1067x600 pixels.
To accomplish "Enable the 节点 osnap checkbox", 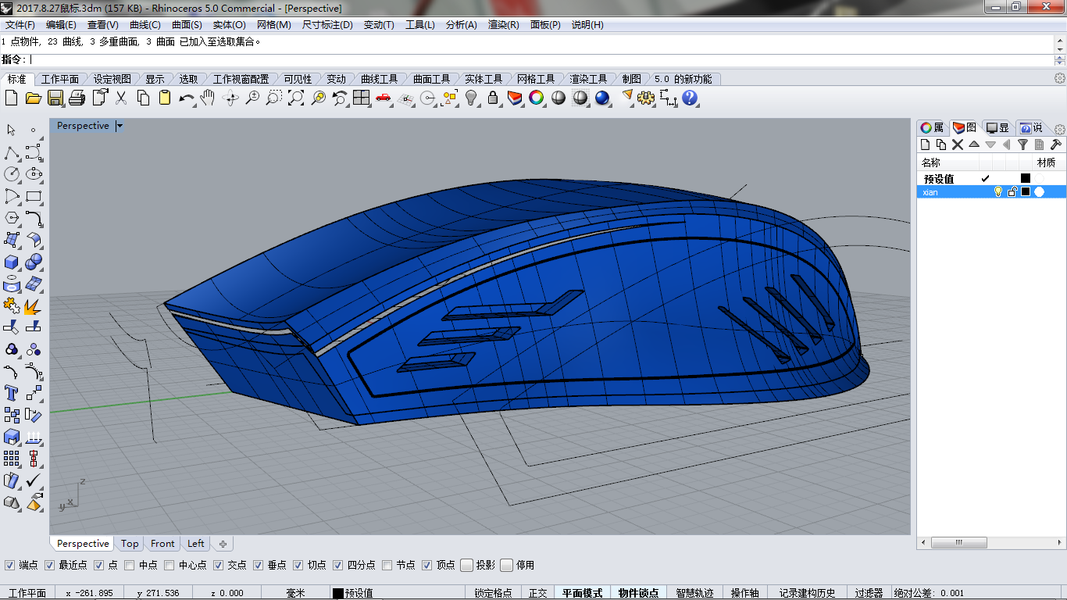I will (x=387, y=565).
